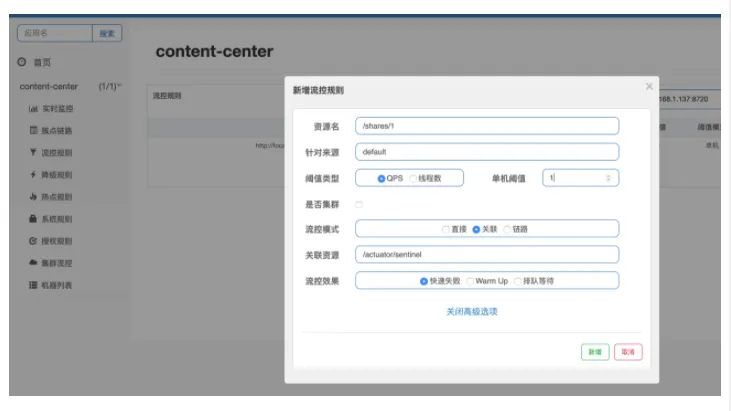Click the chart icon for 实时监控
The image size is (731, 411).
point(33,109)
